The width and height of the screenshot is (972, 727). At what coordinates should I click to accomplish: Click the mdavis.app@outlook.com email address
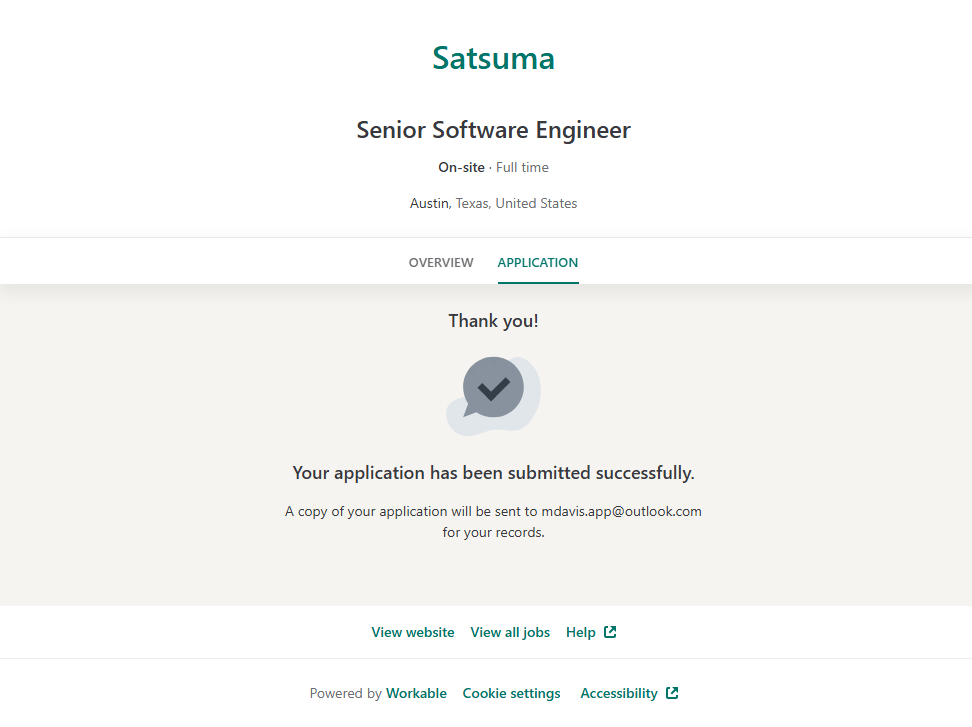tap(621, 511)
